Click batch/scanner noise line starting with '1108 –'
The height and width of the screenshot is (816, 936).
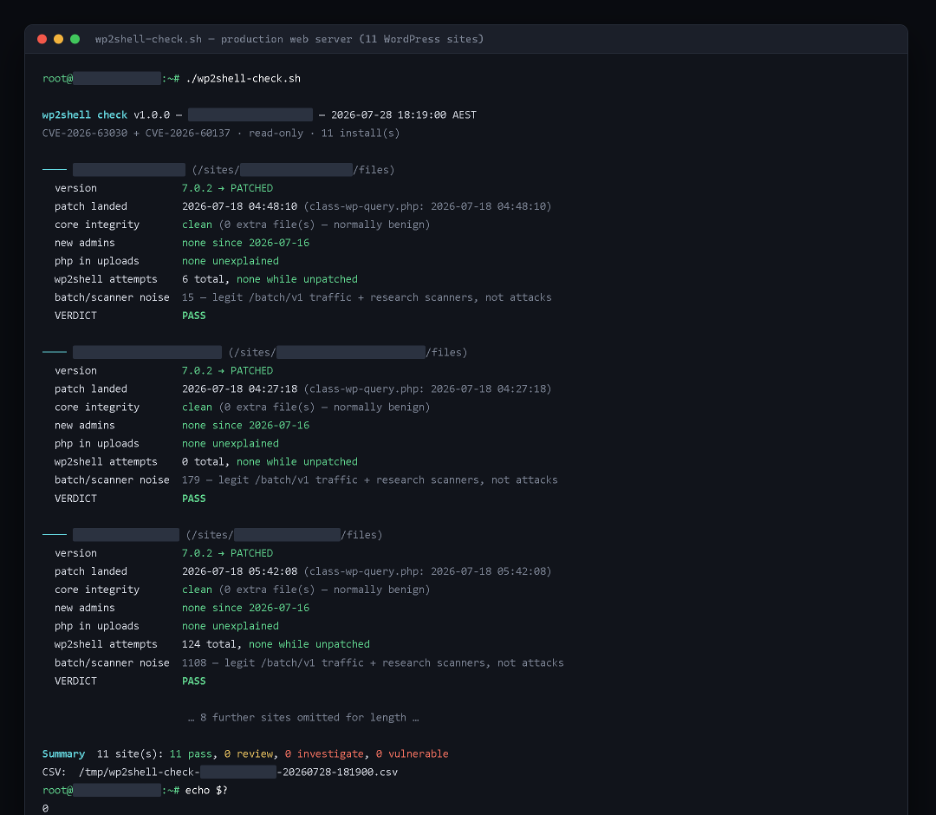coord(372,663)
